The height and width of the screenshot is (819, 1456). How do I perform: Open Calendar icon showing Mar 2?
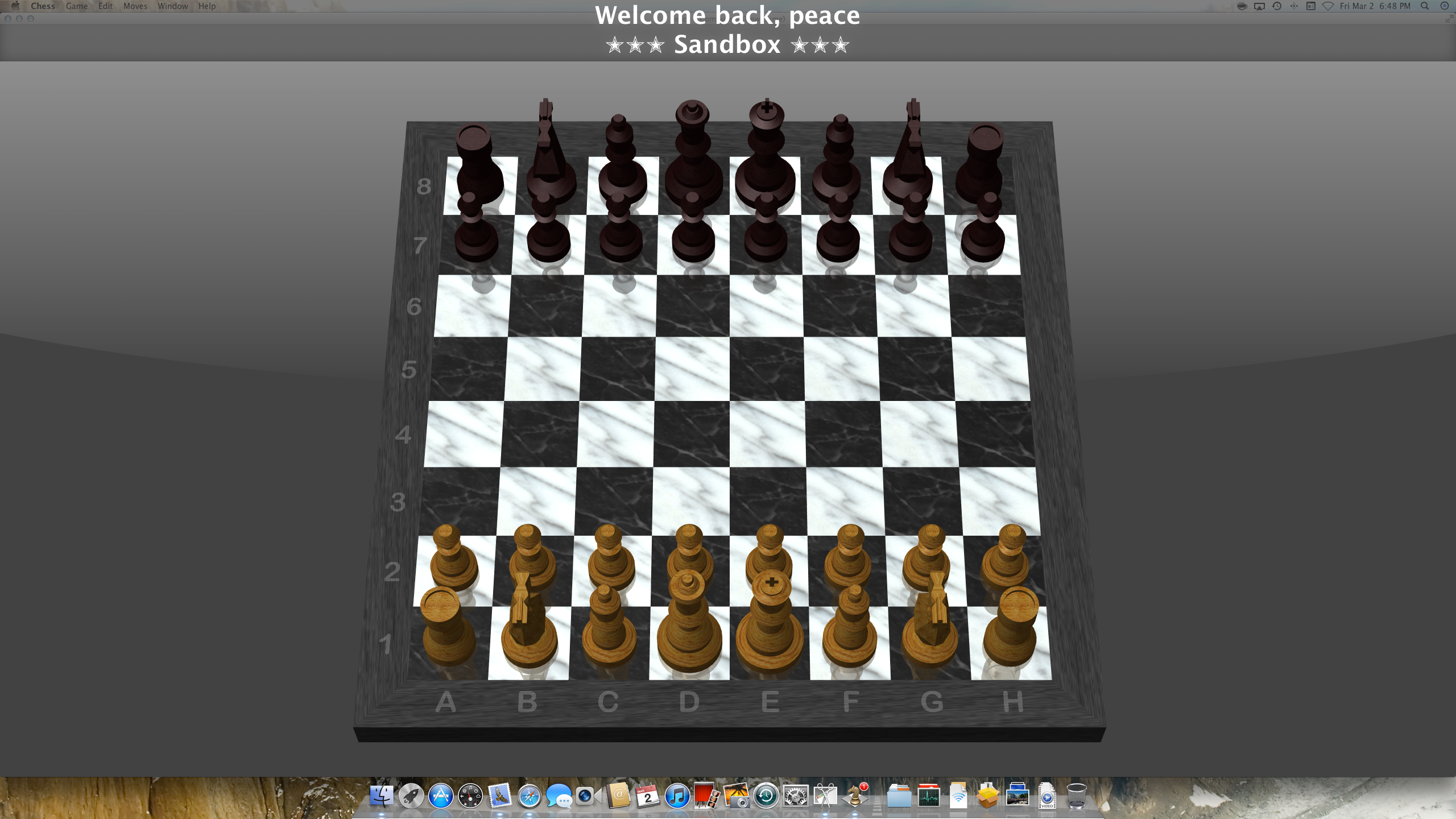pos(648,796)
